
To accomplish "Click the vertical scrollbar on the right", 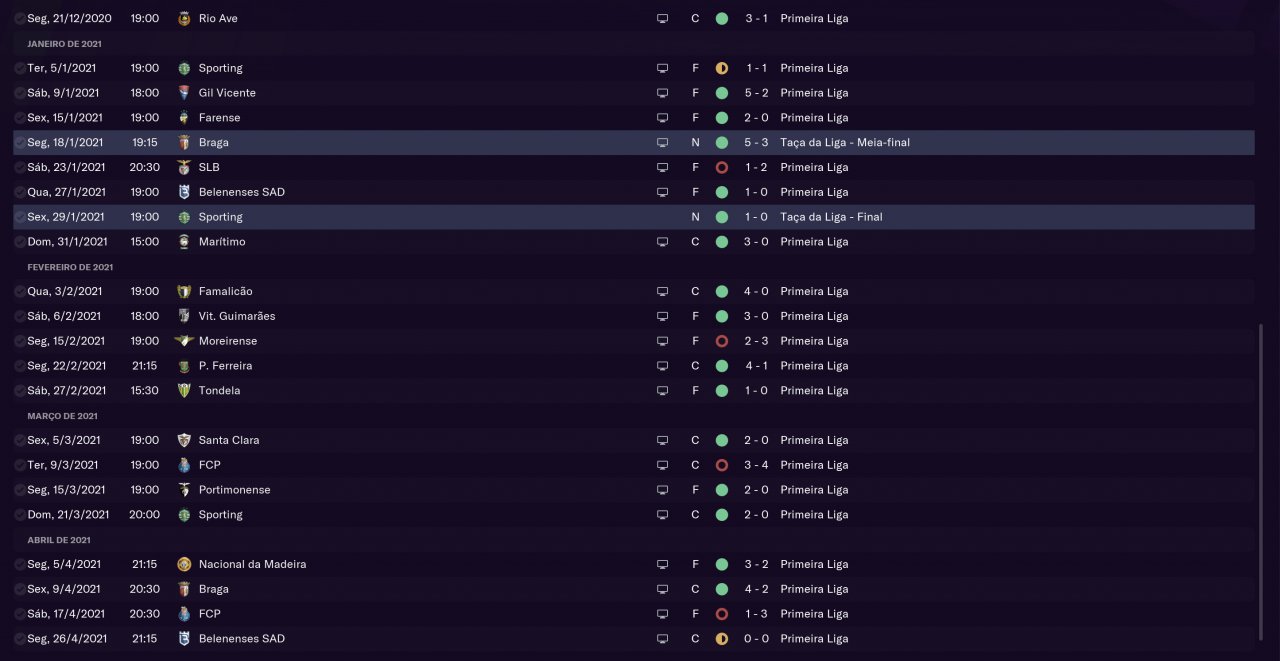I will 1260,480.
